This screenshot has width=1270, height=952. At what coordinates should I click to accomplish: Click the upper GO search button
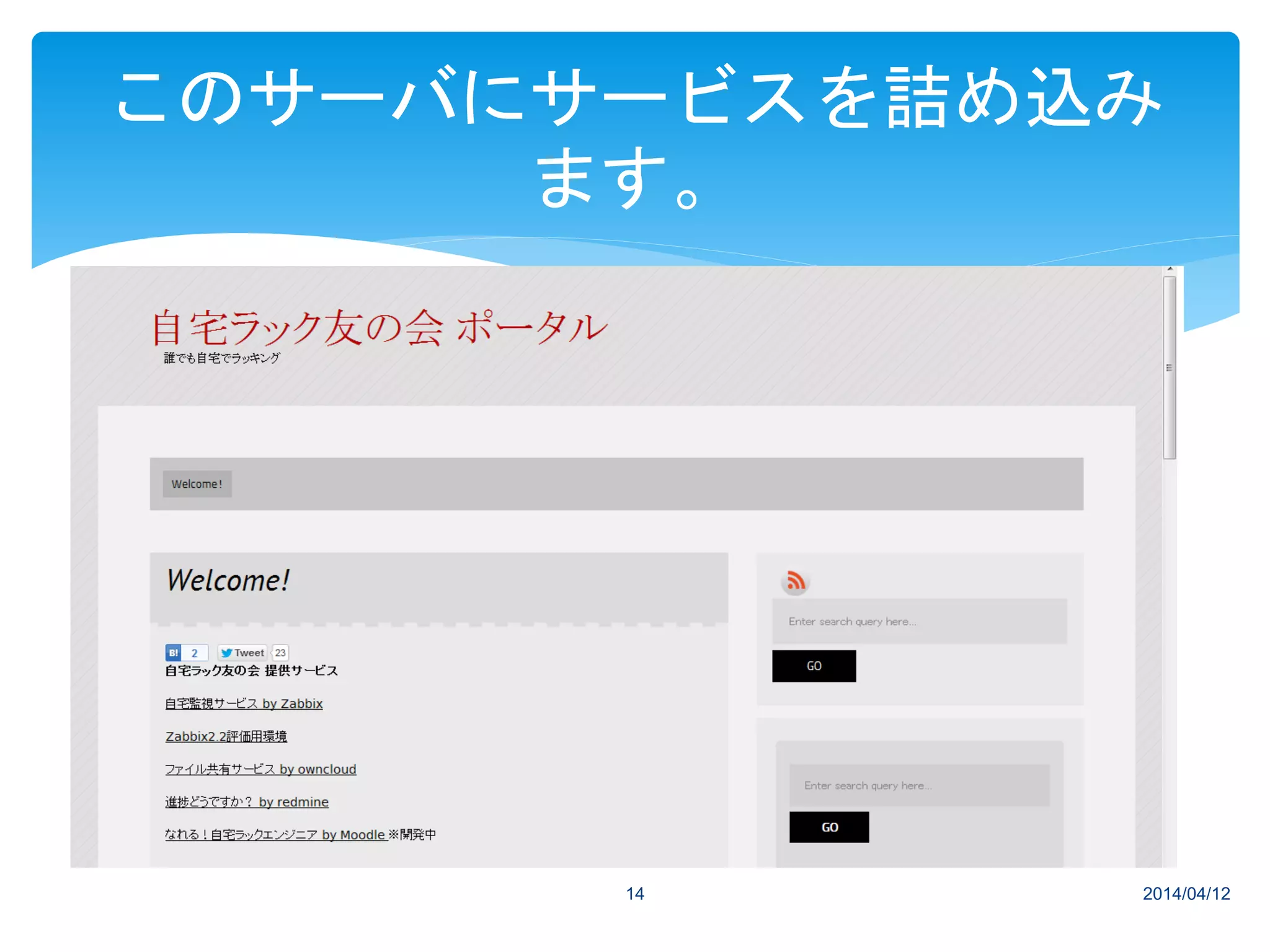pyautogui.click(x=814, y=666)
